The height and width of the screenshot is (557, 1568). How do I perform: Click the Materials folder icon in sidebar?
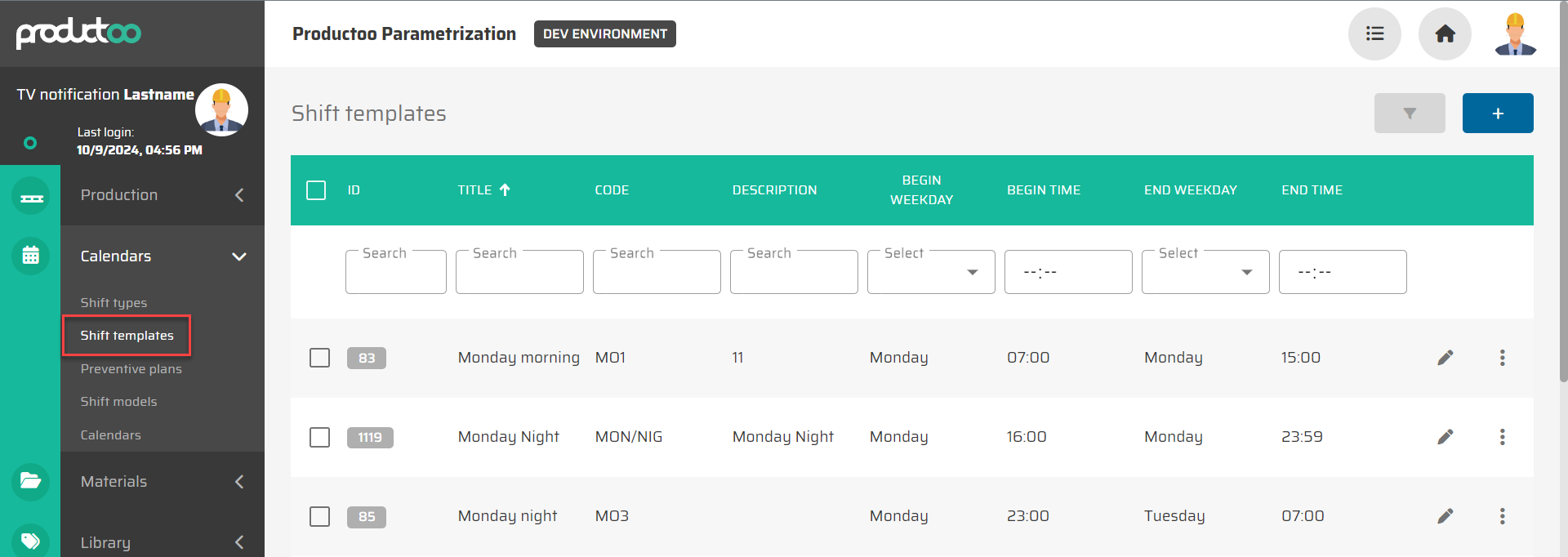[x=30, y=481]
